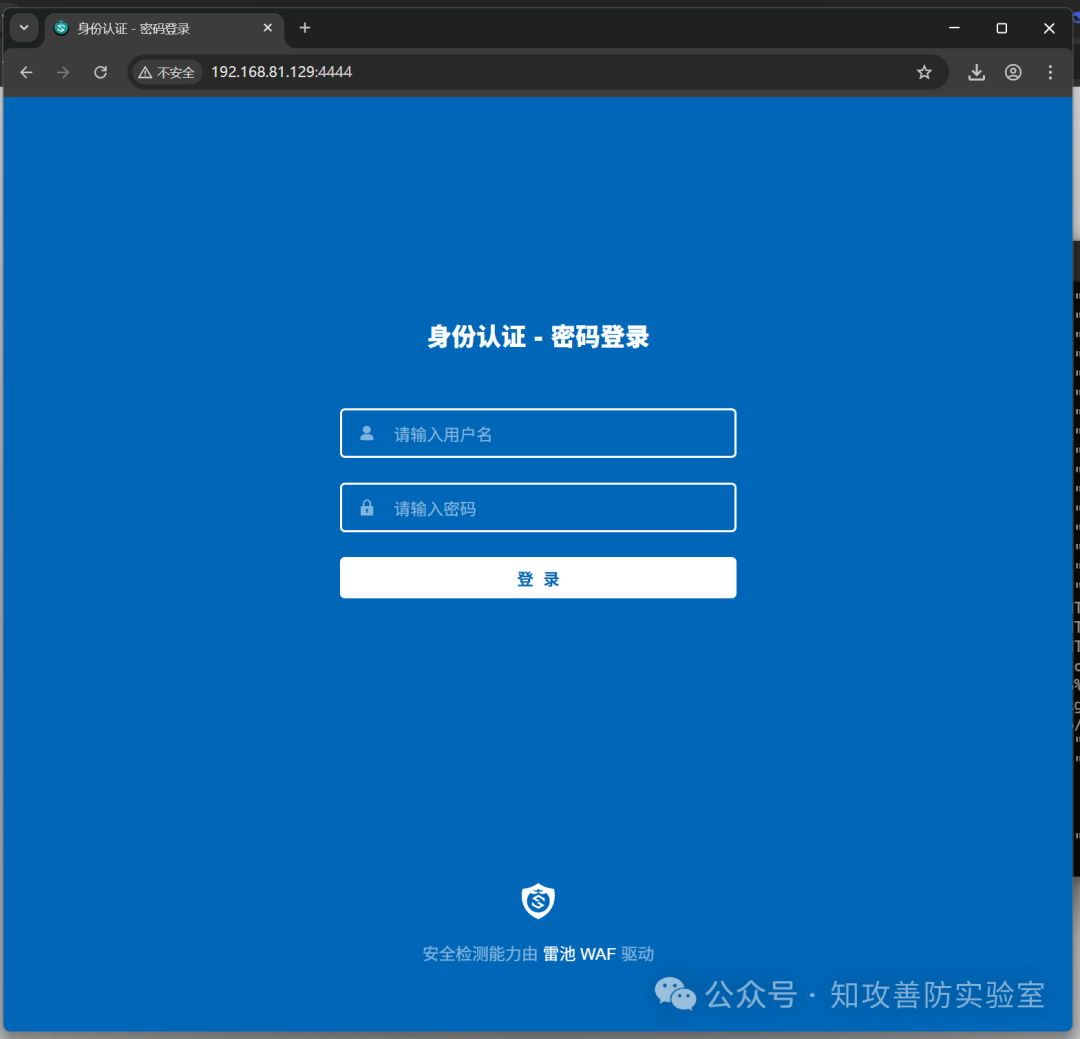Click the user silhouette icon in username field
Viewport: 1080px width, 1039px height.
click(367, 433)
